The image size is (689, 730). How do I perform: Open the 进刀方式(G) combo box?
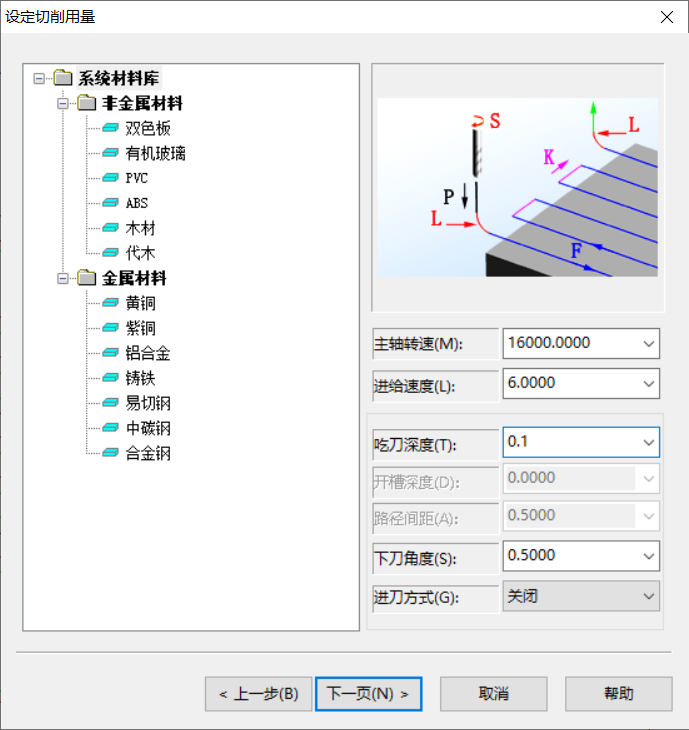(x=581, y=596)
